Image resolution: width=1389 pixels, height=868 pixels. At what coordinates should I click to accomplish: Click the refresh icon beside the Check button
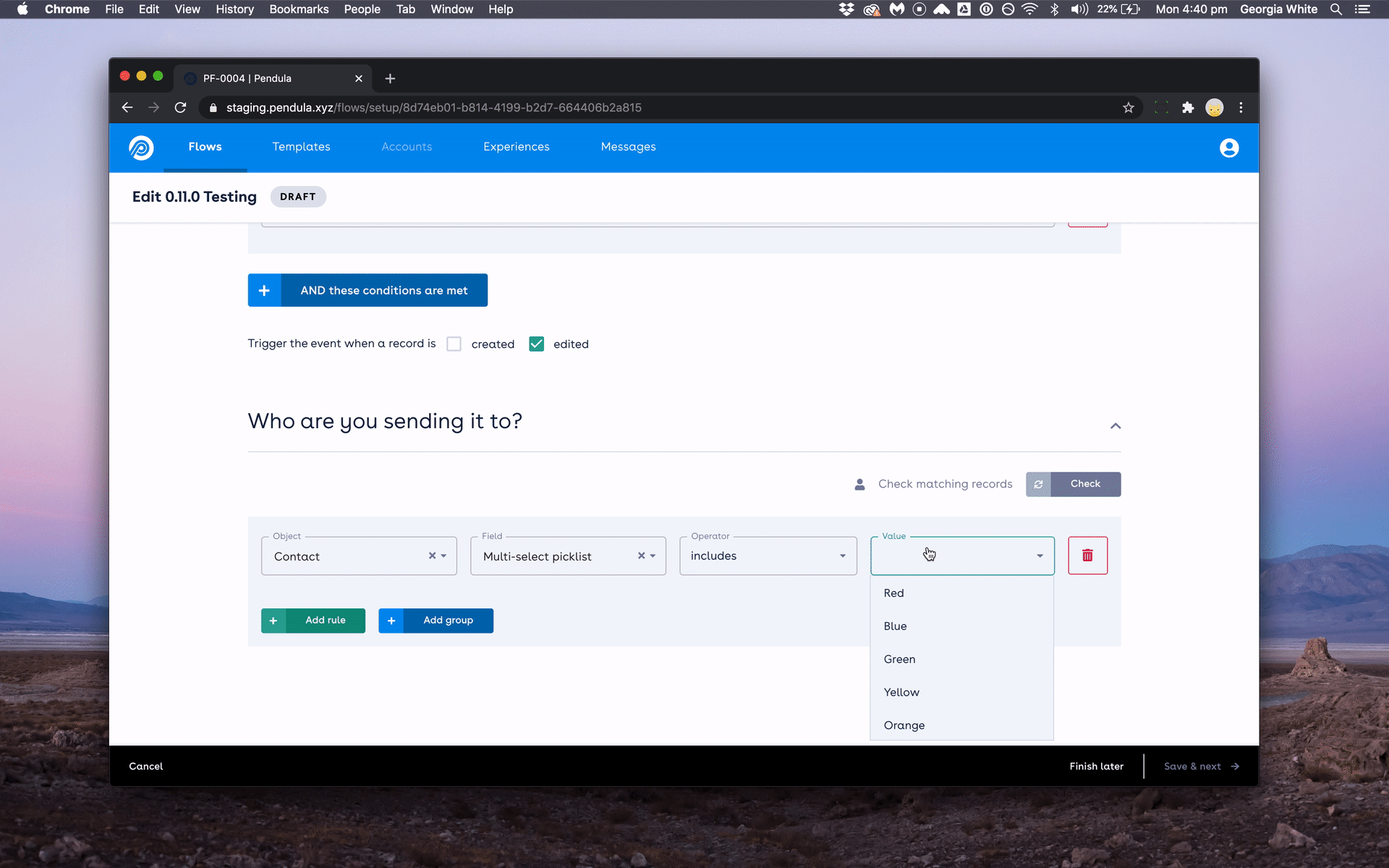[x=1038, y=485]
